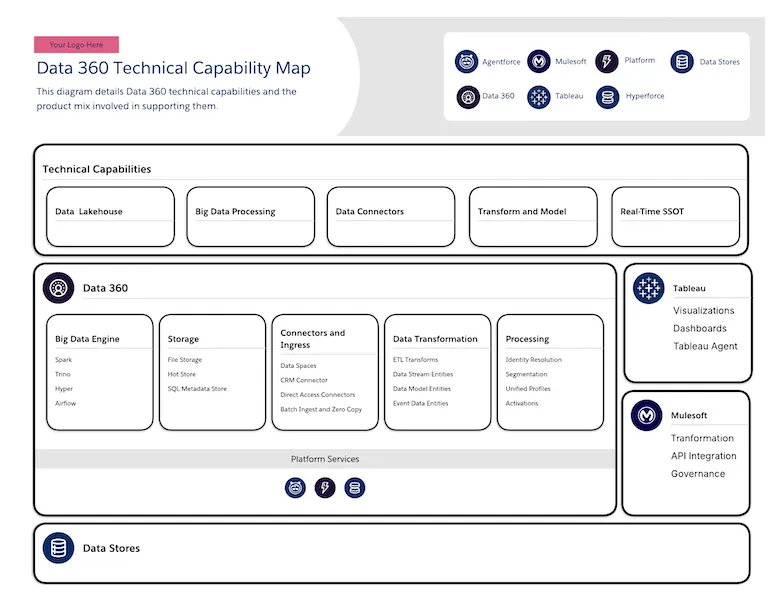Click the Data Stores icon in the legend
Image resolution: width=782 pixels, height=600 pixels.
point(682,62)
